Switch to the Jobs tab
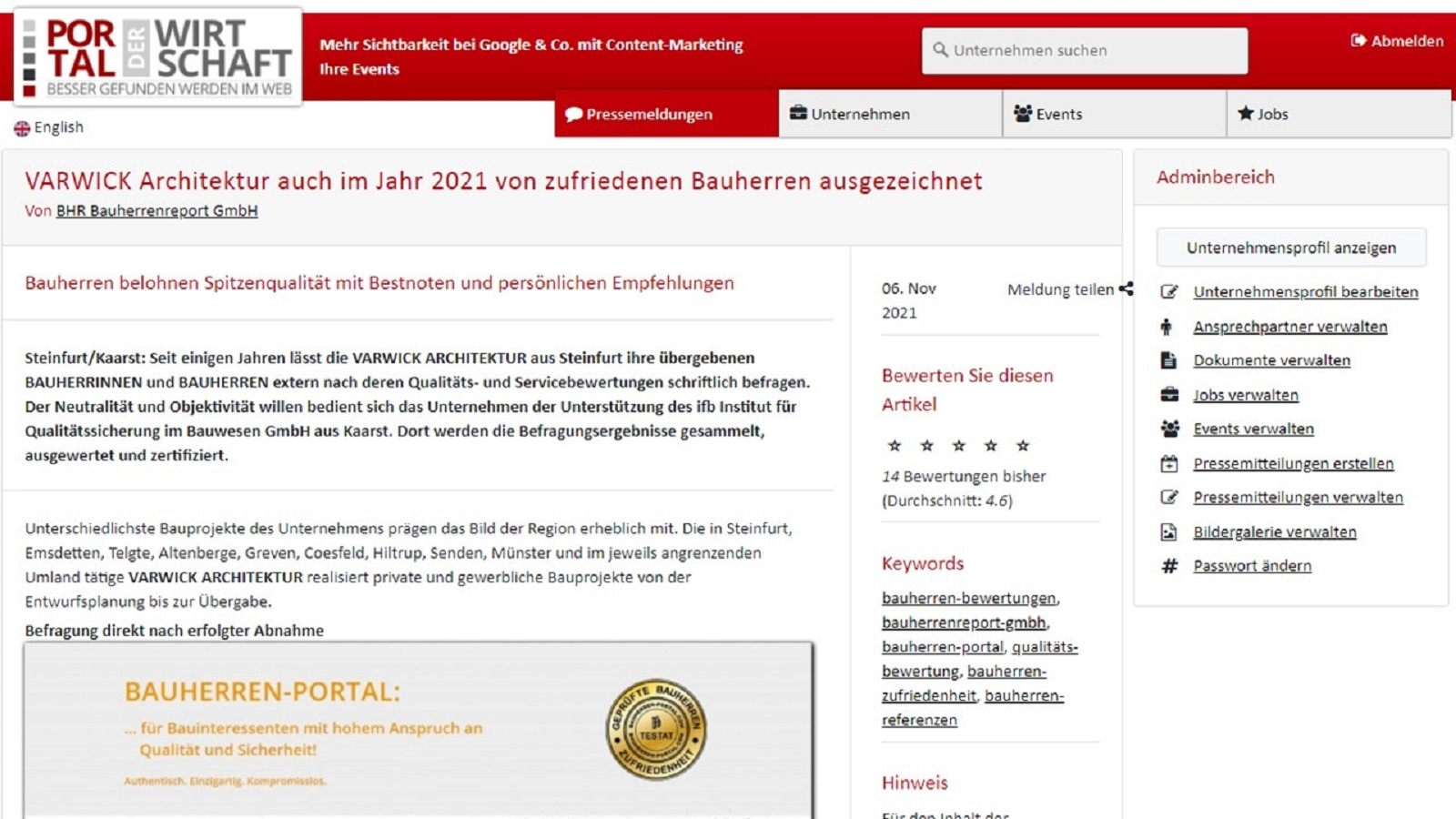This screenshot has width=1456, height=819. (1339, 114)
